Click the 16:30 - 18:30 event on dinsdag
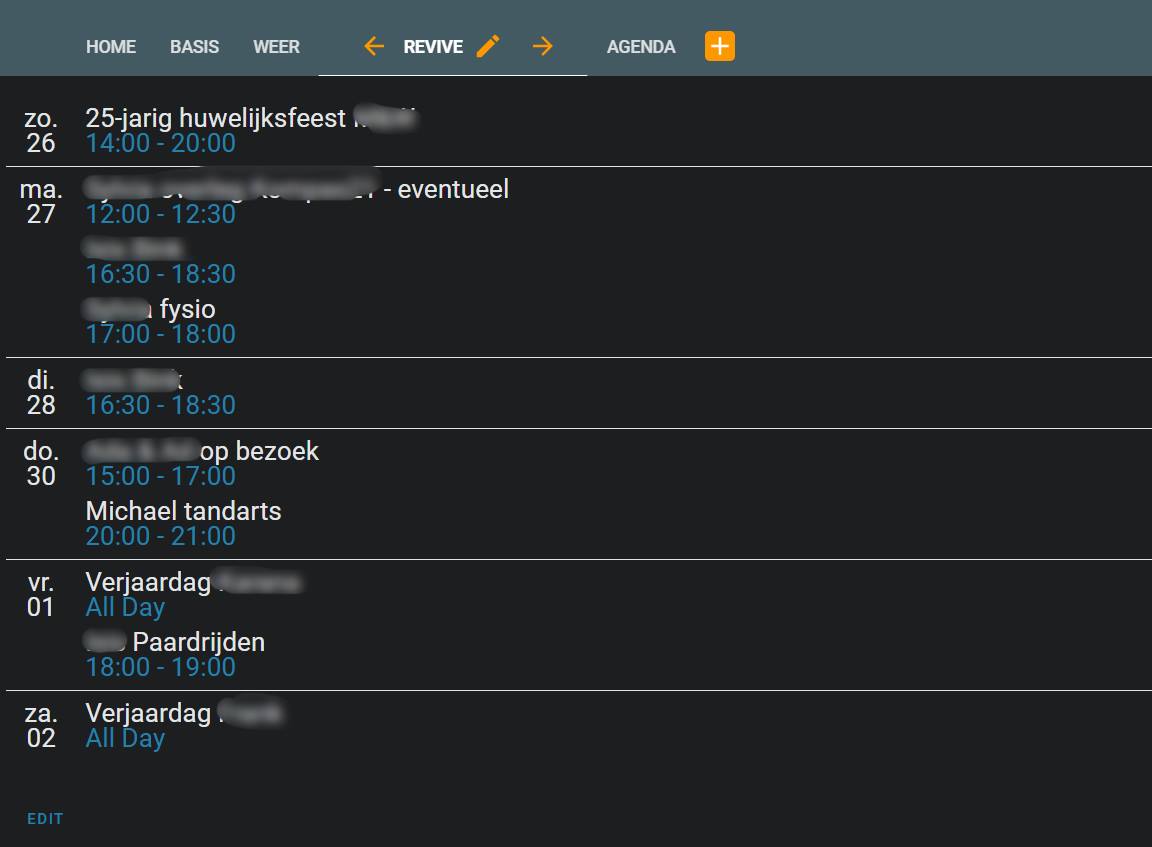Screen dimensions: 1152x847 click(160, 404)
